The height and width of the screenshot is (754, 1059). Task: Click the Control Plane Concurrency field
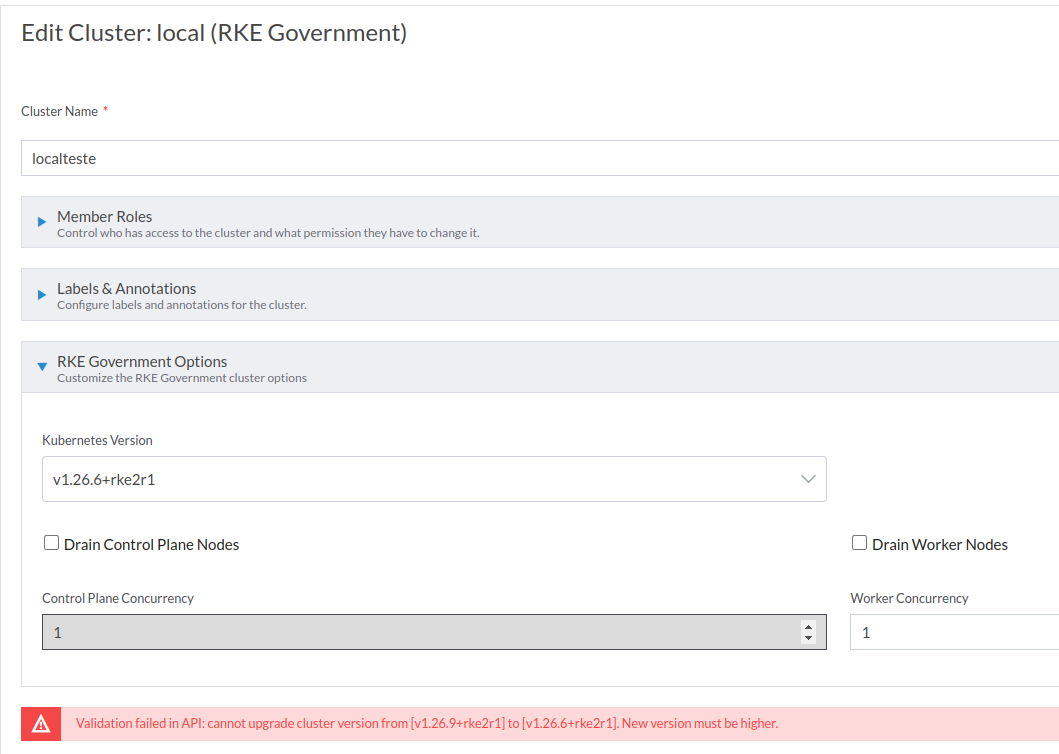[x=400, y=632]
